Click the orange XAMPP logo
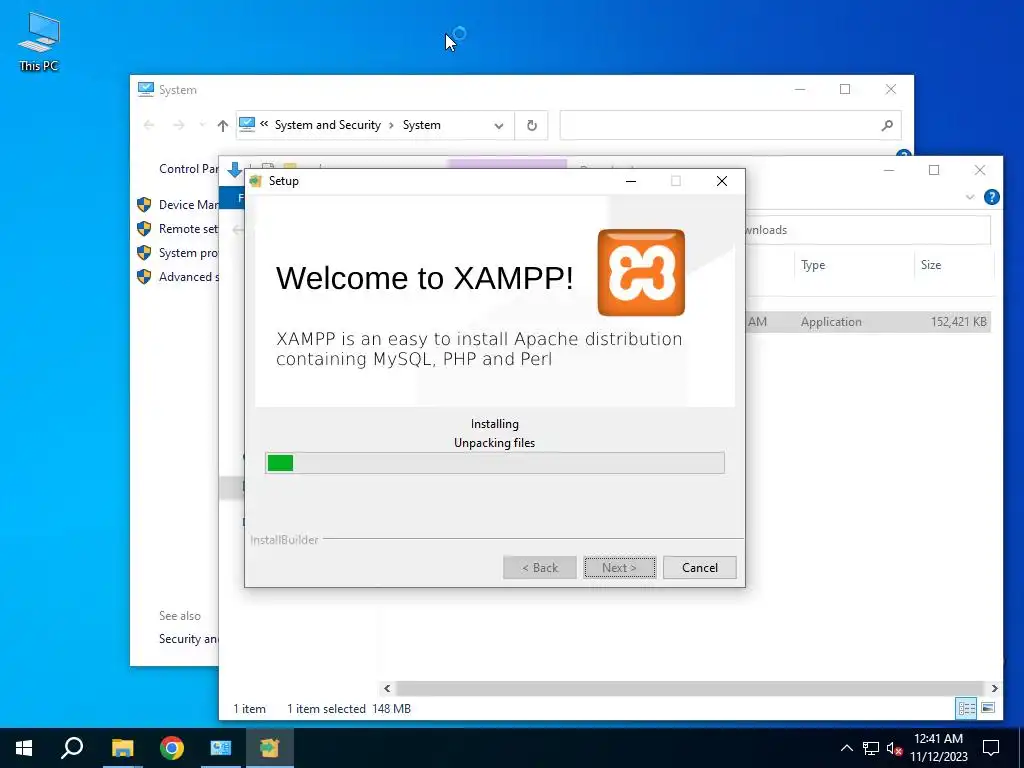1024x768 pixels. (x=641, y=272)
